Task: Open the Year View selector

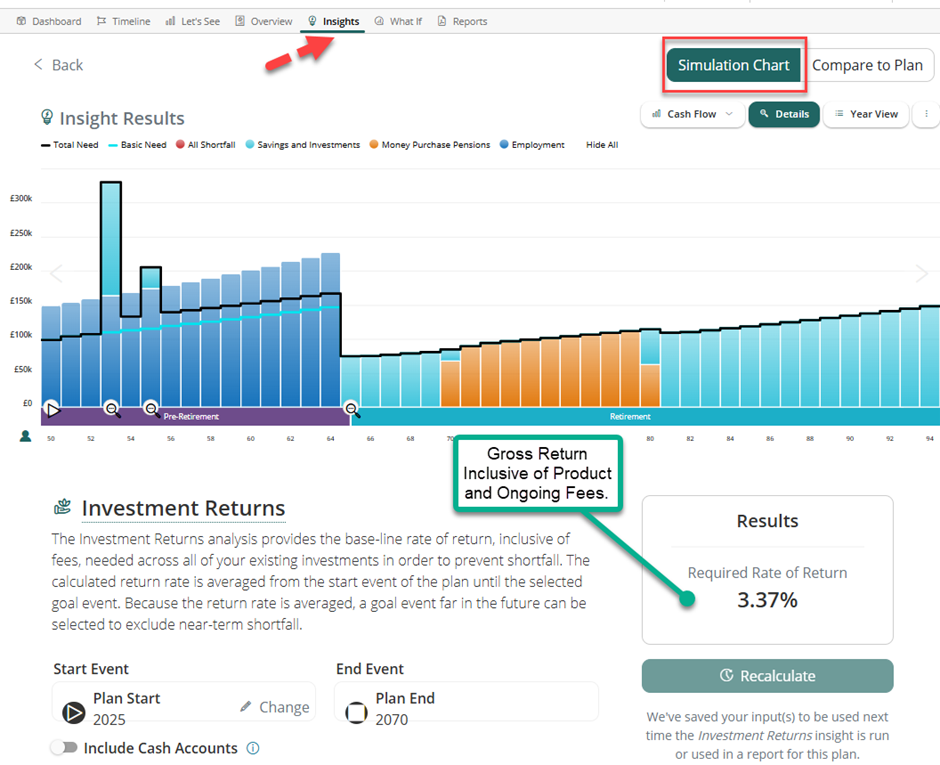Action: (x=866, y=114)
